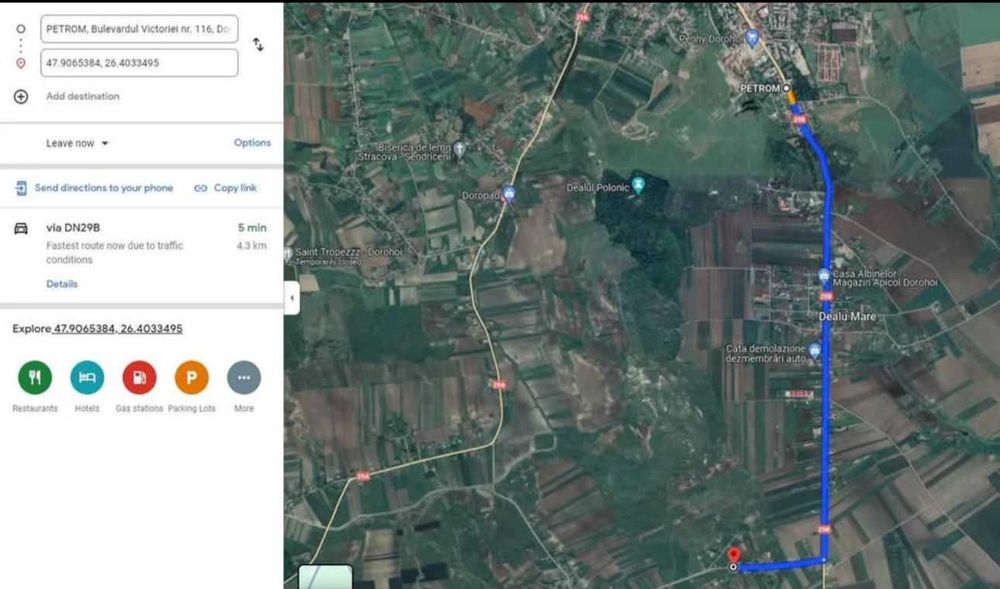Open route Details link
Viewport: 1000px width, 589px height.
pyautogui.click(x=62, y=284)
